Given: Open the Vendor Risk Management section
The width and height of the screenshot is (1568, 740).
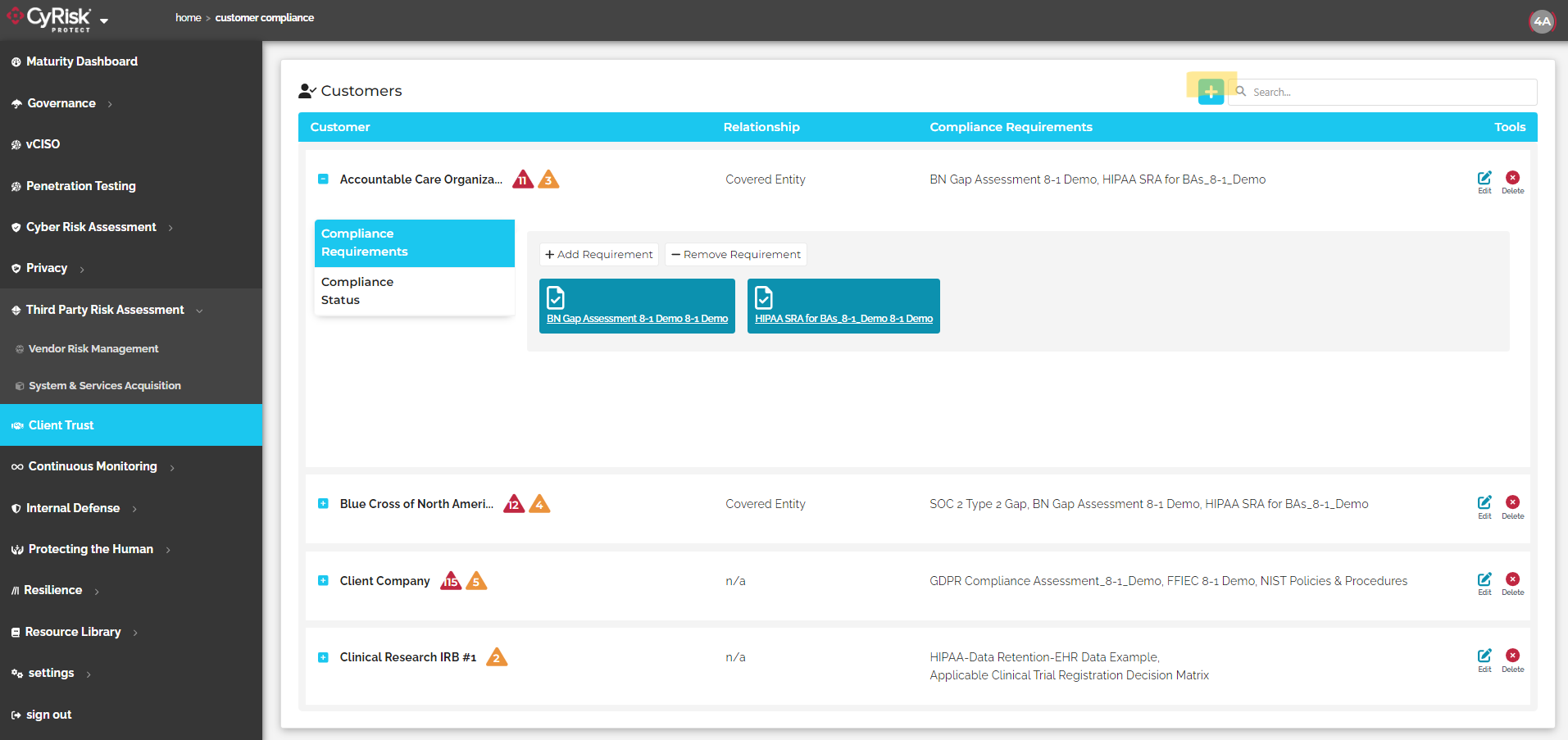Looking at the screenshot, I should pos(93,348).
